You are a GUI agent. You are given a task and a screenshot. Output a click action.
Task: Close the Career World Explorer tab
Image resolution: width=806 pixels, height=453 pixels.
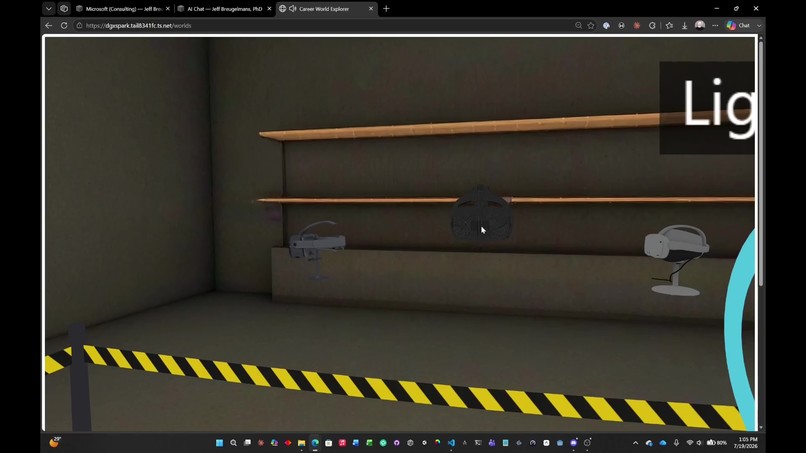pyautogui.click(x=371, y=9)
